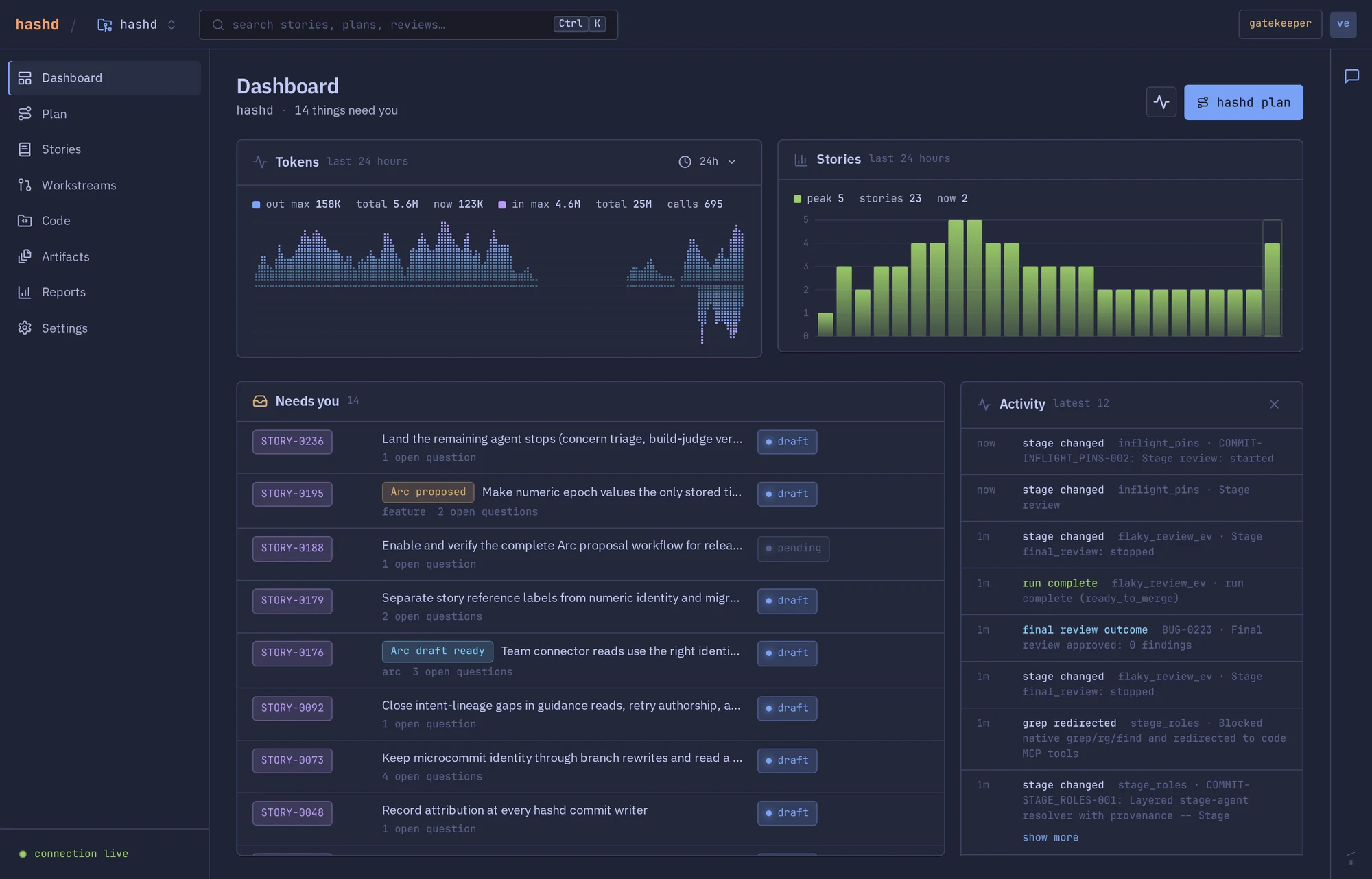
Task: Click the blue out max legend swatch
Action: [257, 204]
